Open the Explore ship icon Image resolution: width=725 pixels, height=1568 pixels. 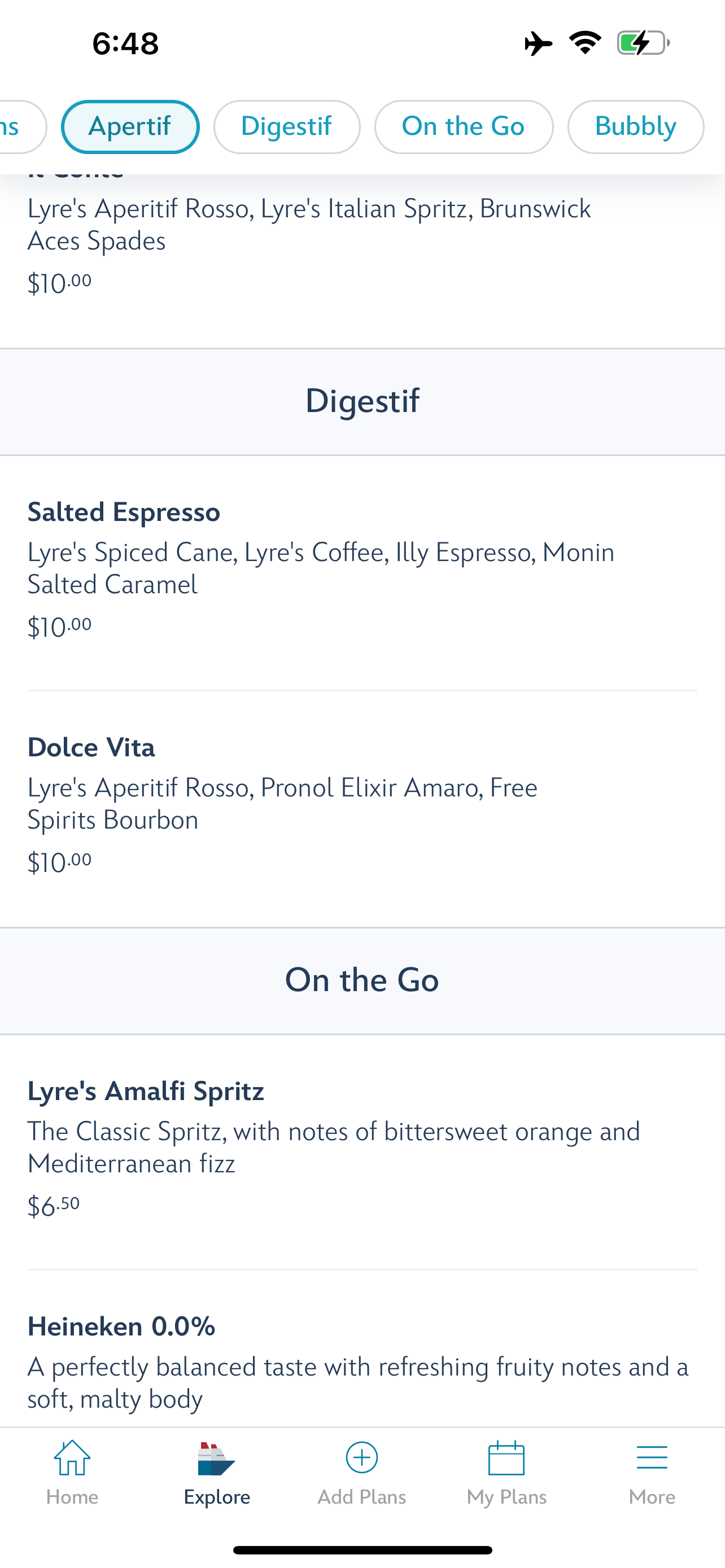click(x=216, y=1459)
